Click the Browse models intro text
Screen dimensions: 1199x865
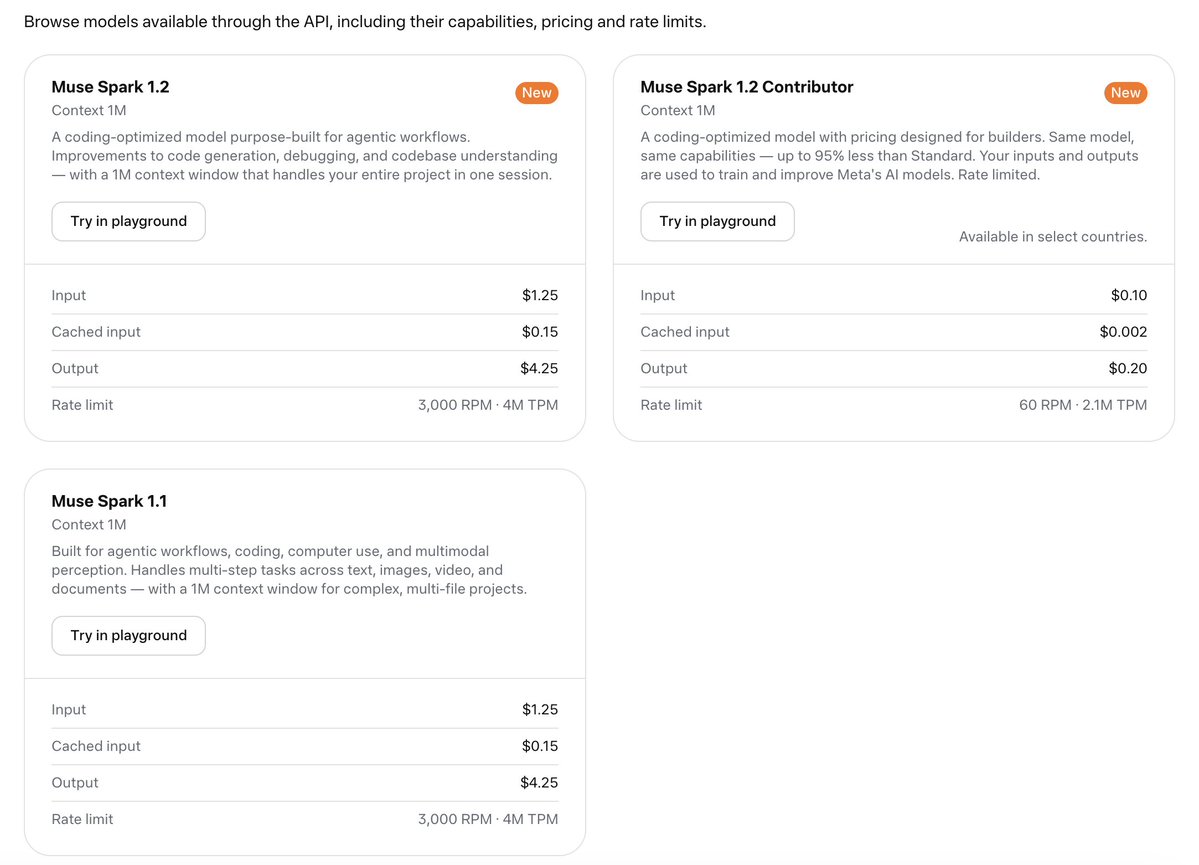click(x=365, y=21)
